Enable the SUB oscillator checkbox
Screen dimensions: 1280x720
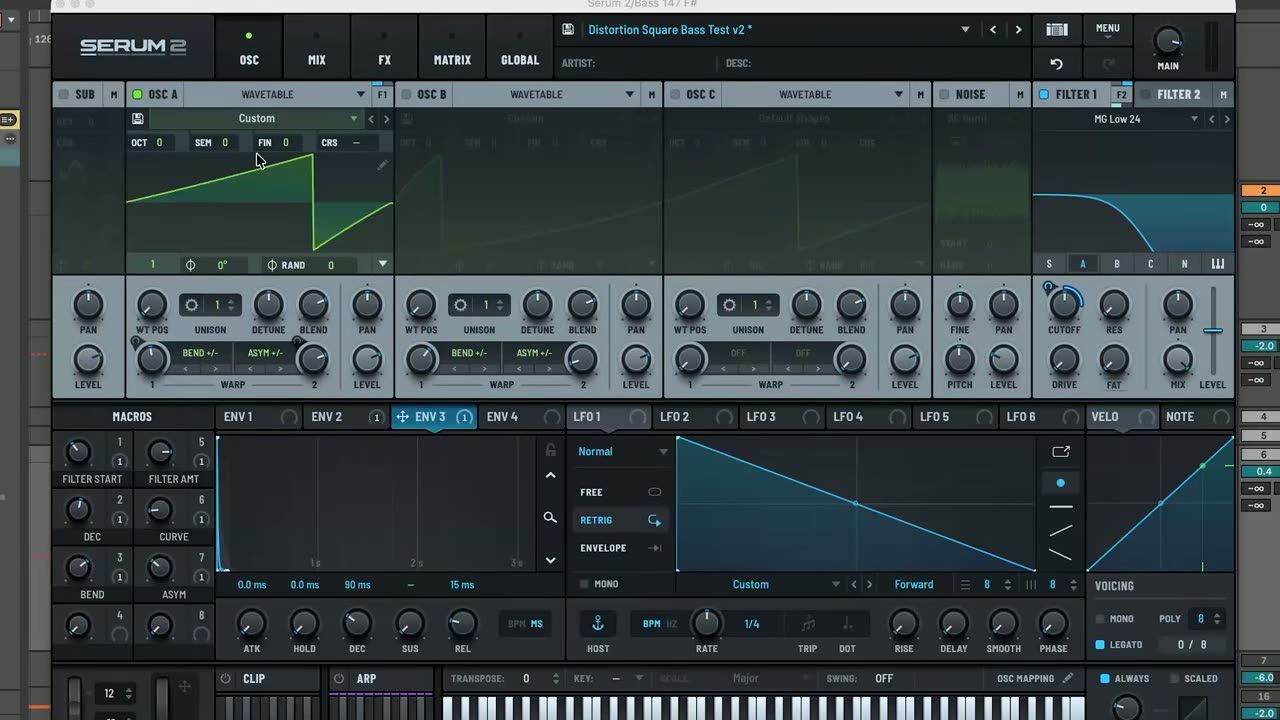tap(63, 95)
